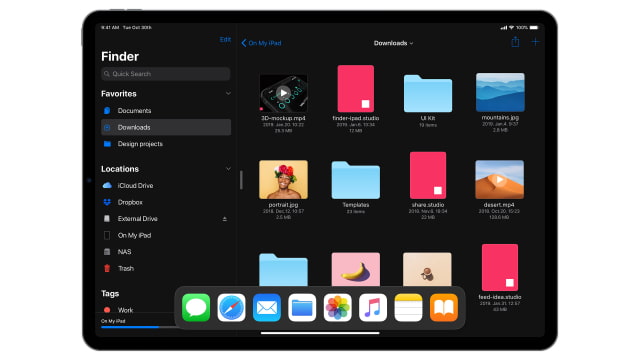Open Files app in the dock
The image size is (640, 360).
click(x=302, y=307)
